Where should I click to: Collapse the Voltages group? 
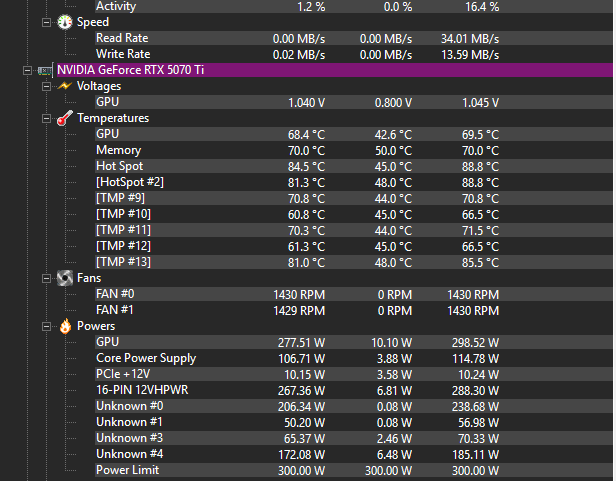click(46, 86)
